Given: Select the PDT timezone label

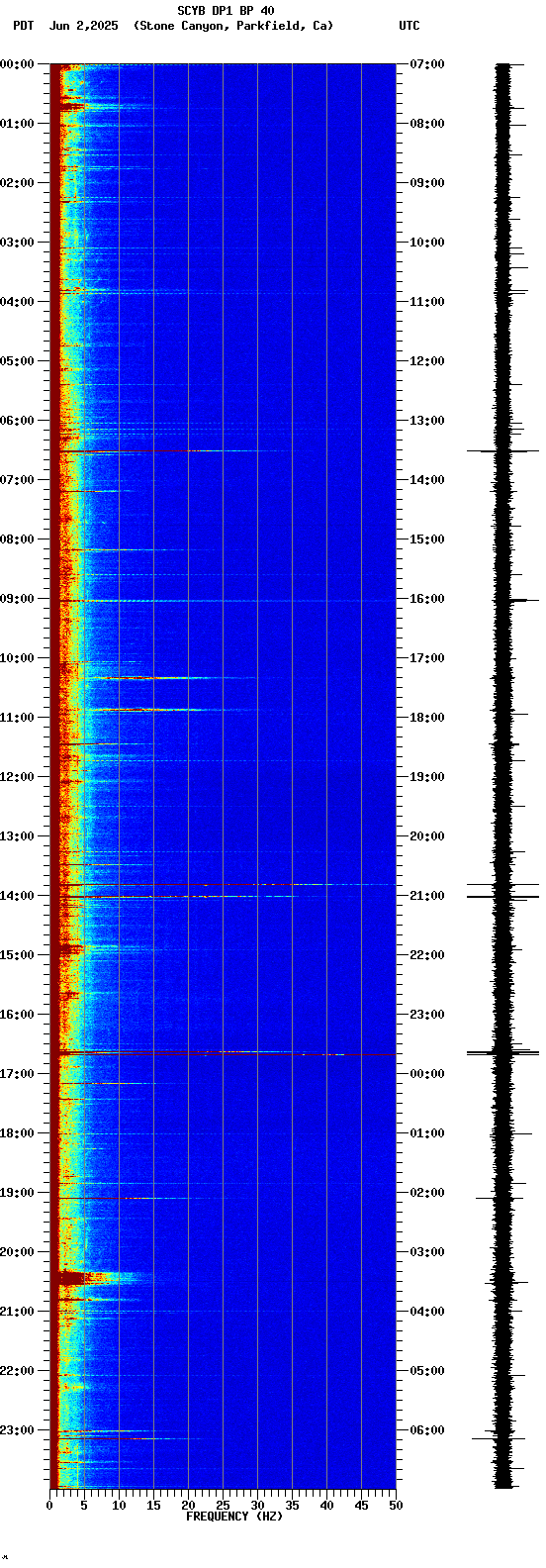Looking at the screenshot, I should [x=23, y=26].
